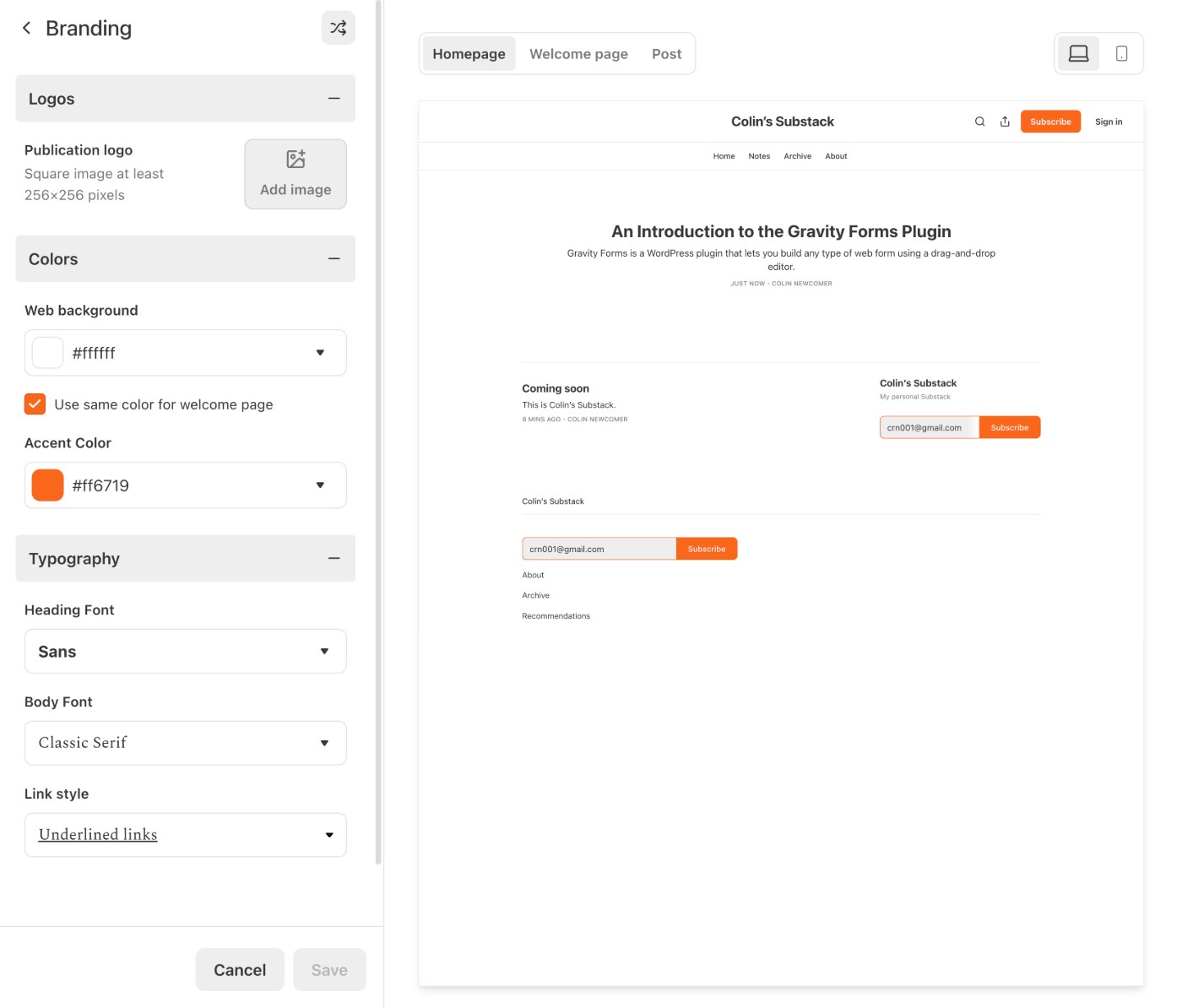1182x1008 pixels.
Task: Collapse the Typography section
Action: pos(334,558)
